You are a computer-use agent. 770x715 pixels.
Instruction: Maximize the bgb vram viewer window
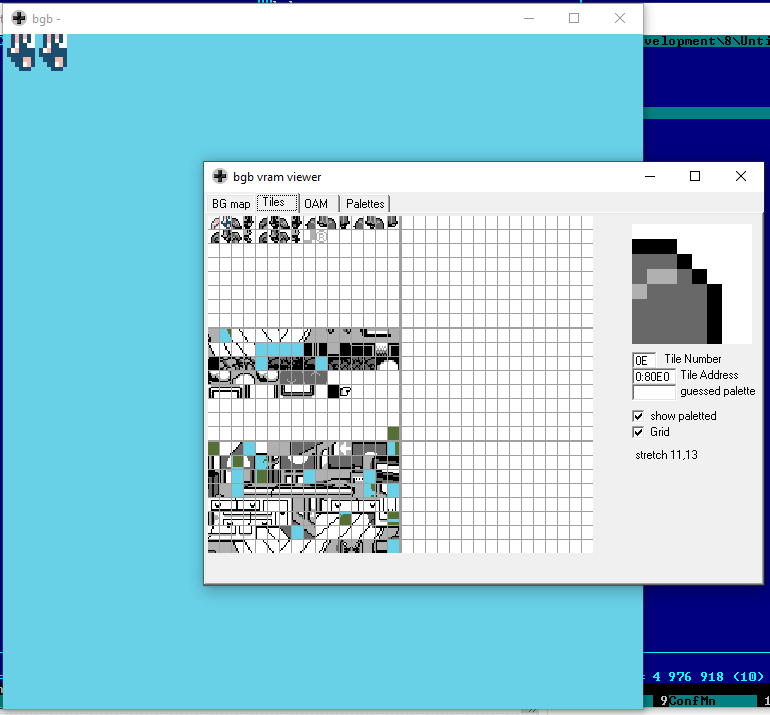[695, 176]
